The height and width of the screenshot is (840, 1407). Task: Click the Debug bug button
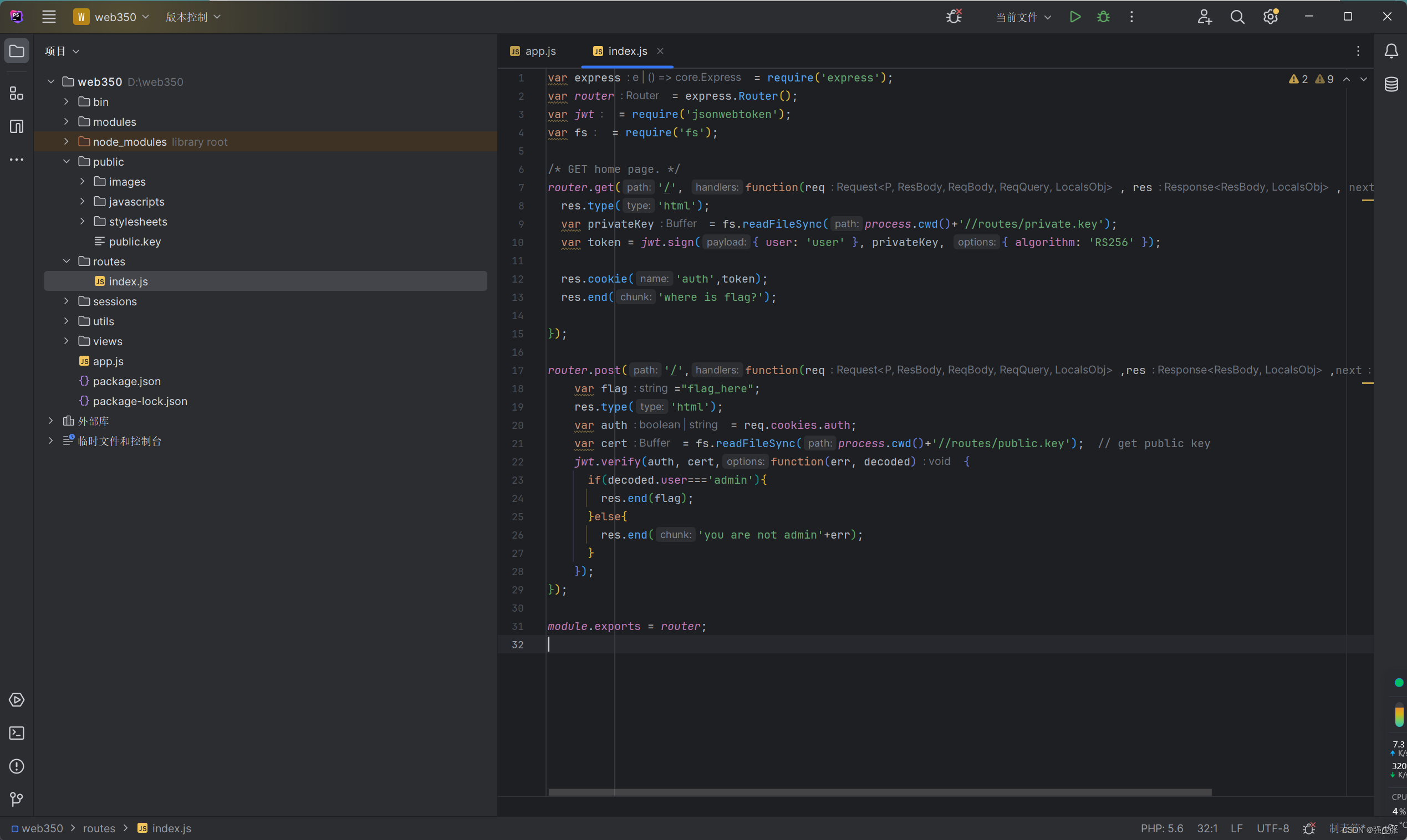[1104, 17]
